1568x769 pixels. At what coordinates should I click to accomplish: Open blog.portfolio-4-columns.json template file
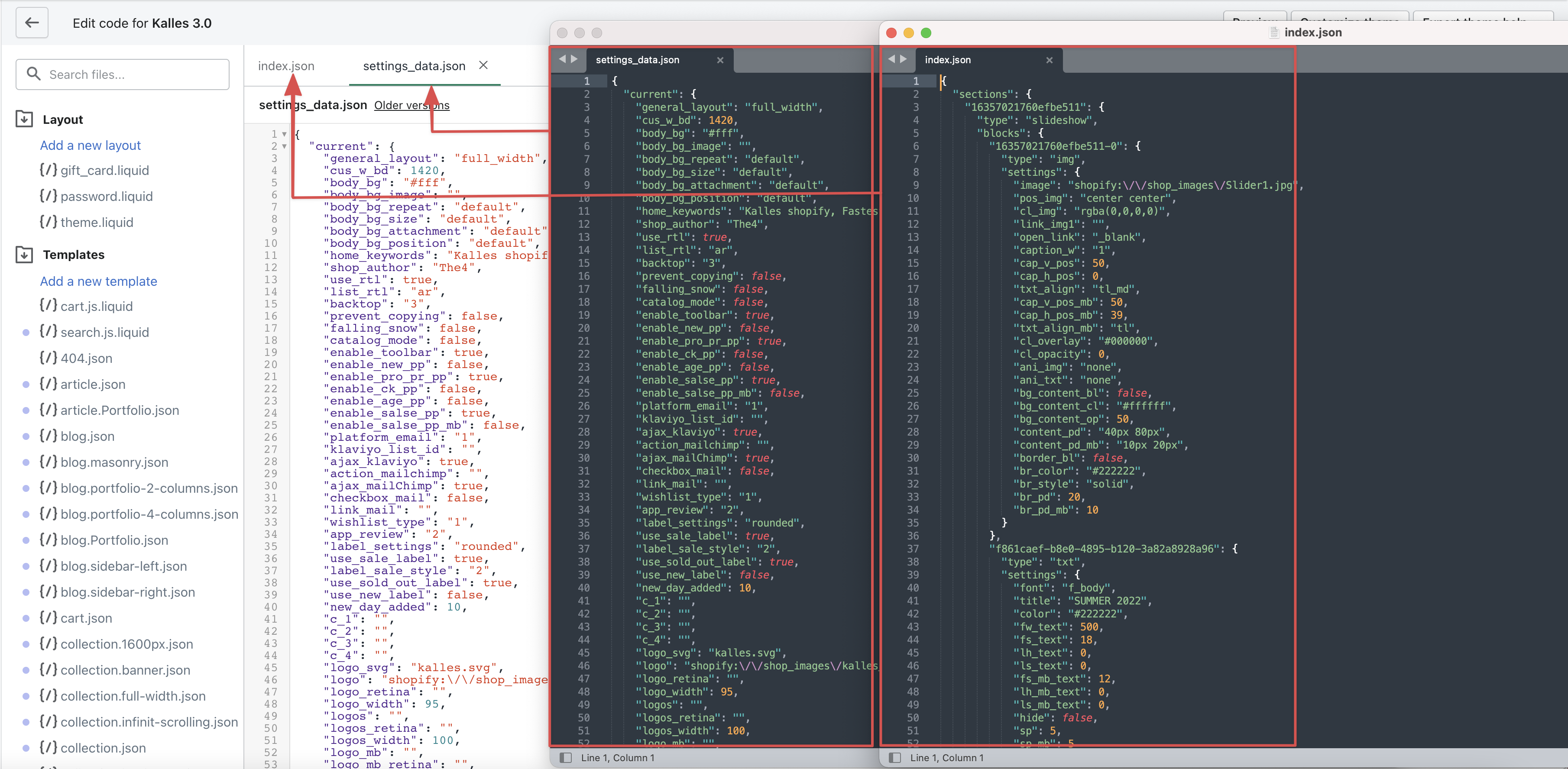point(149,514)
